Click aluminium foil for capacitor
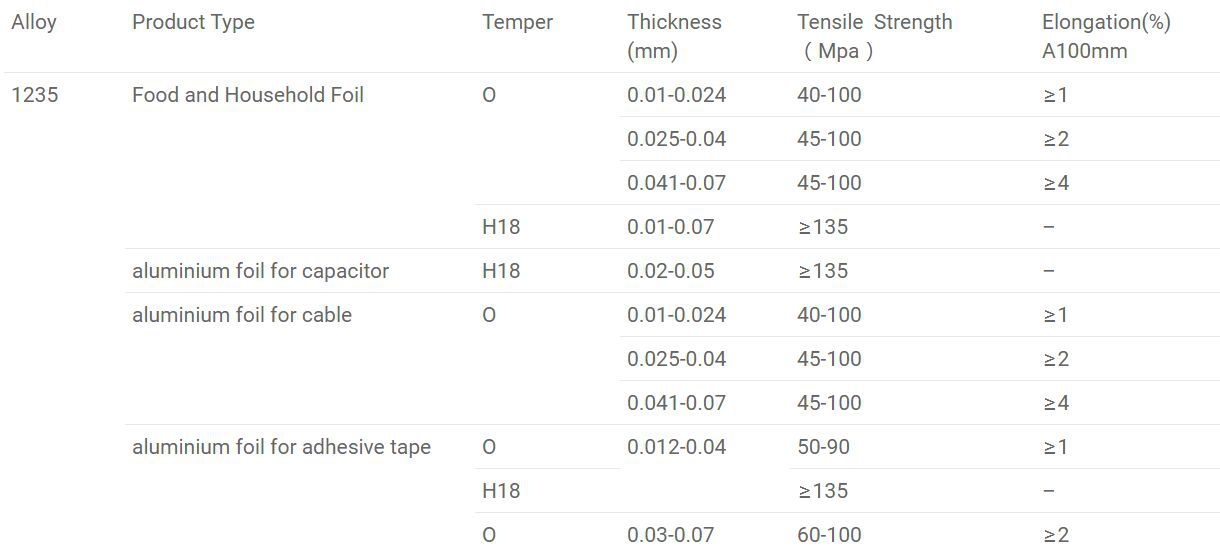This screenshot has width=1220, height=559. [x=260, y=271]
